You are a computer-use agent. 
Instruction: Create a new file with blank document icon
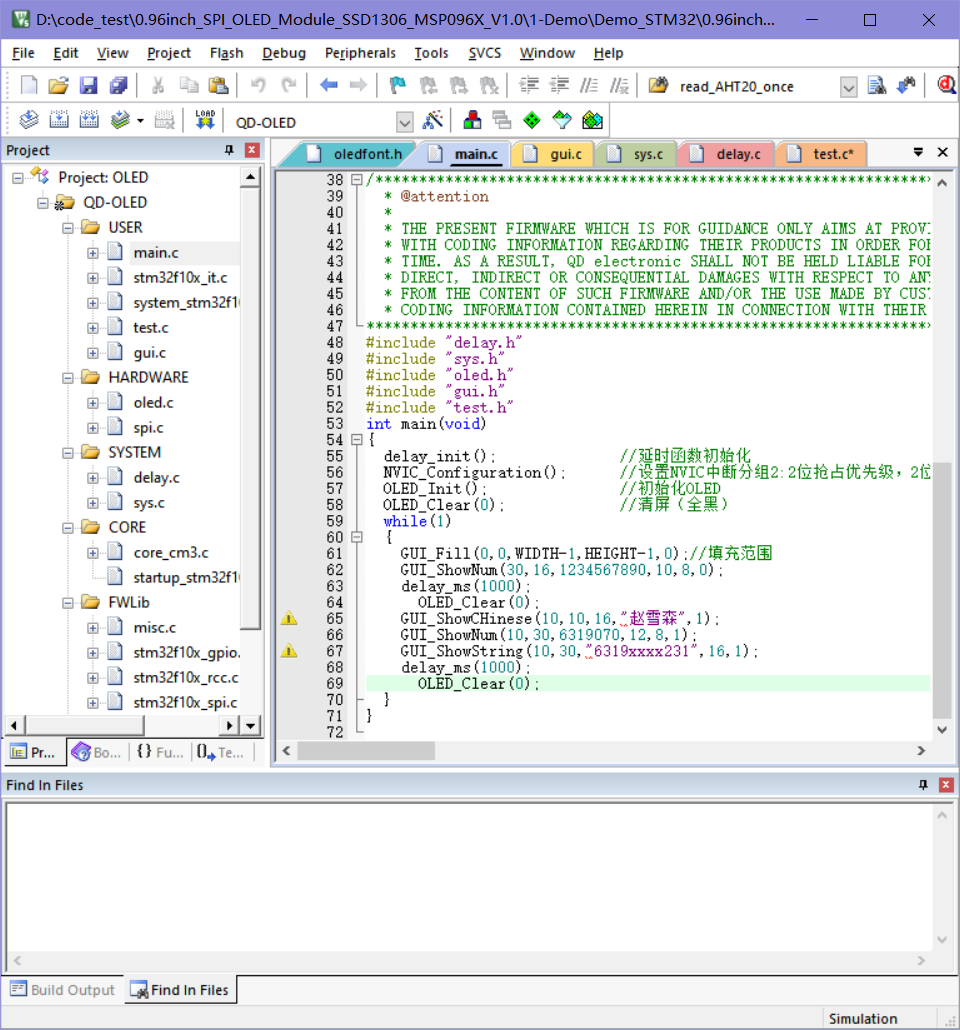coord(28,86)
